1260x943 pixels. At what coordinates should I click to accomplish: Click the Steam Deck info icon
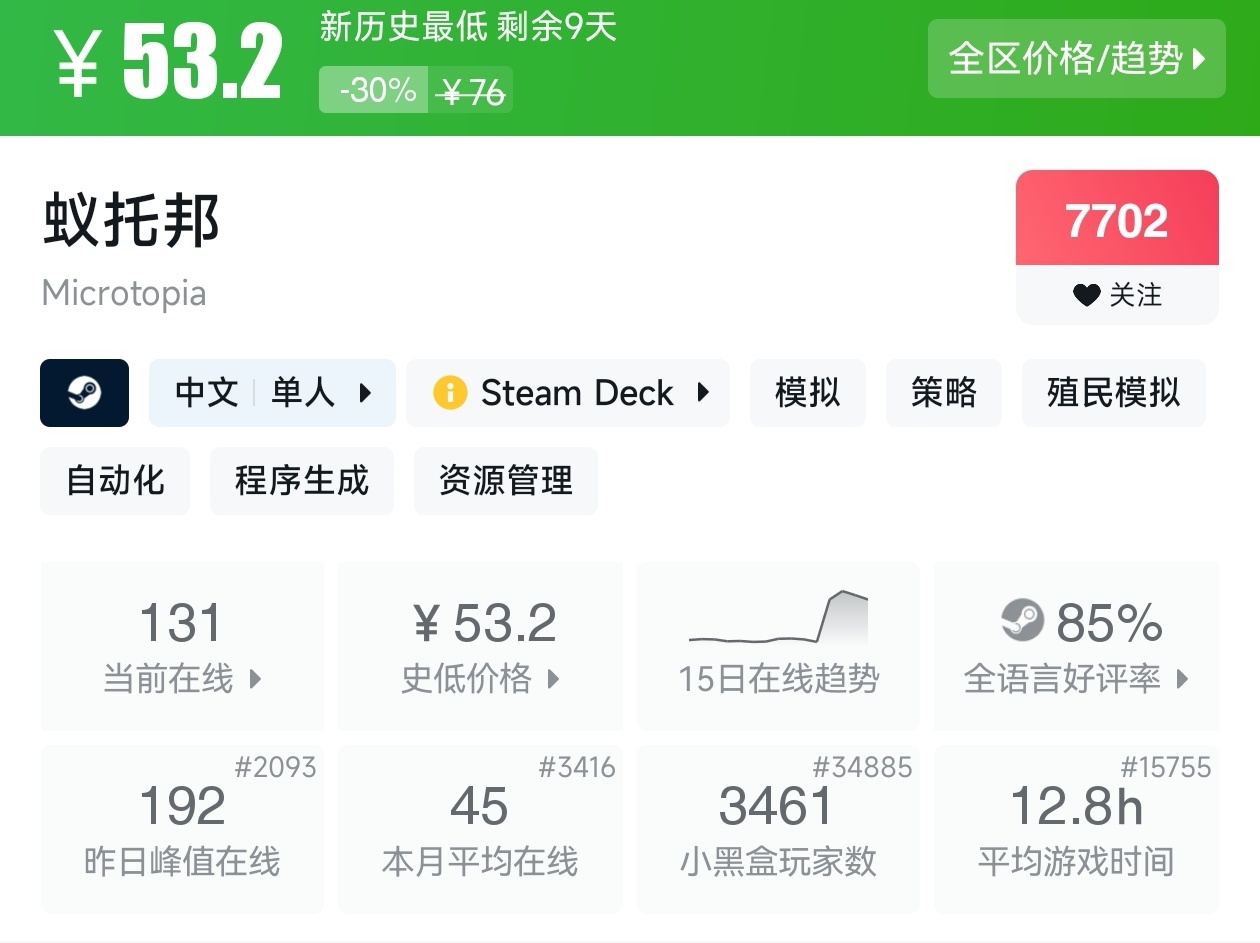tap(450, 393)
